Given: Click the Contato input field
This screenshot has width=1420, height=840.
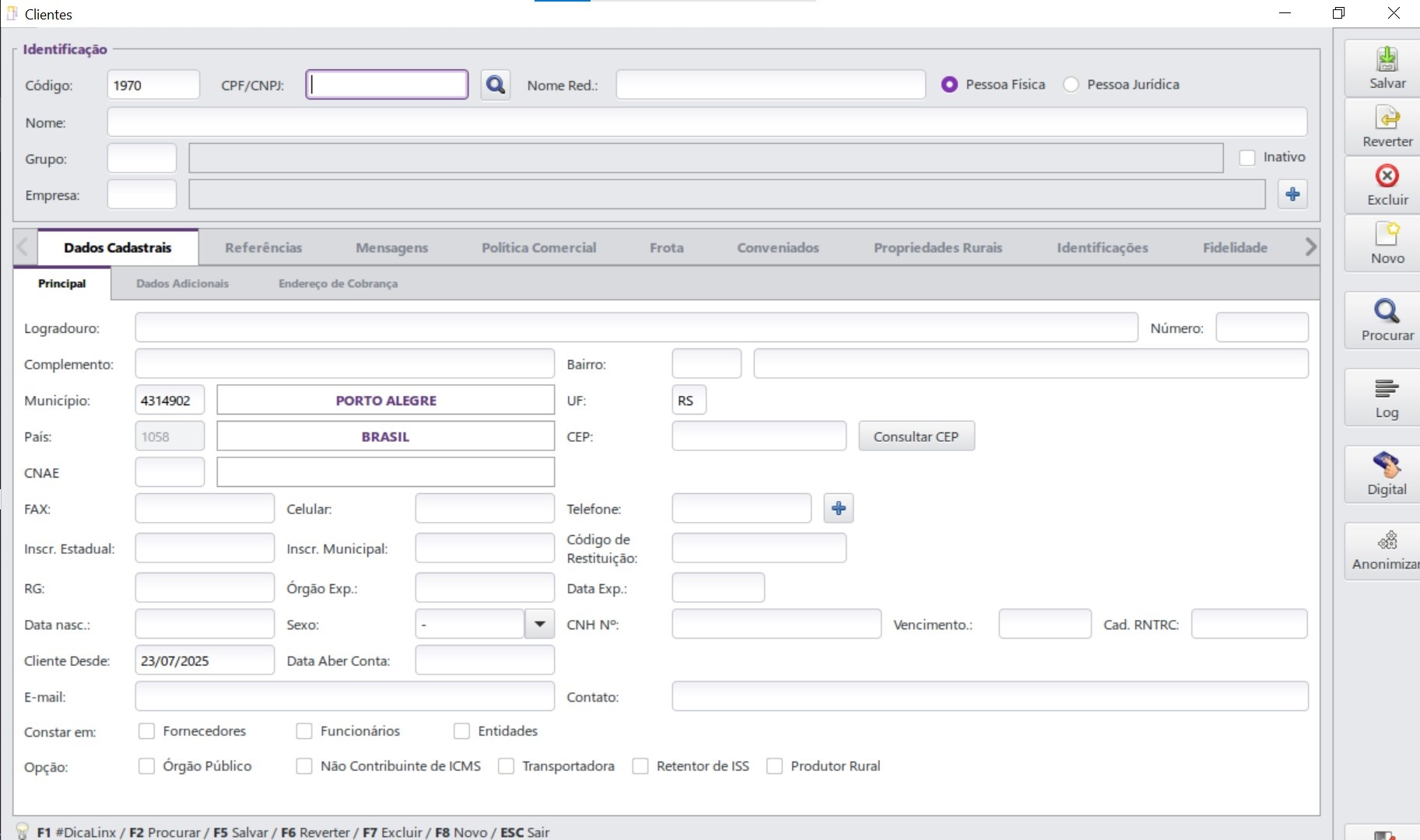Looking at the screenshot, I should point(990,696).
